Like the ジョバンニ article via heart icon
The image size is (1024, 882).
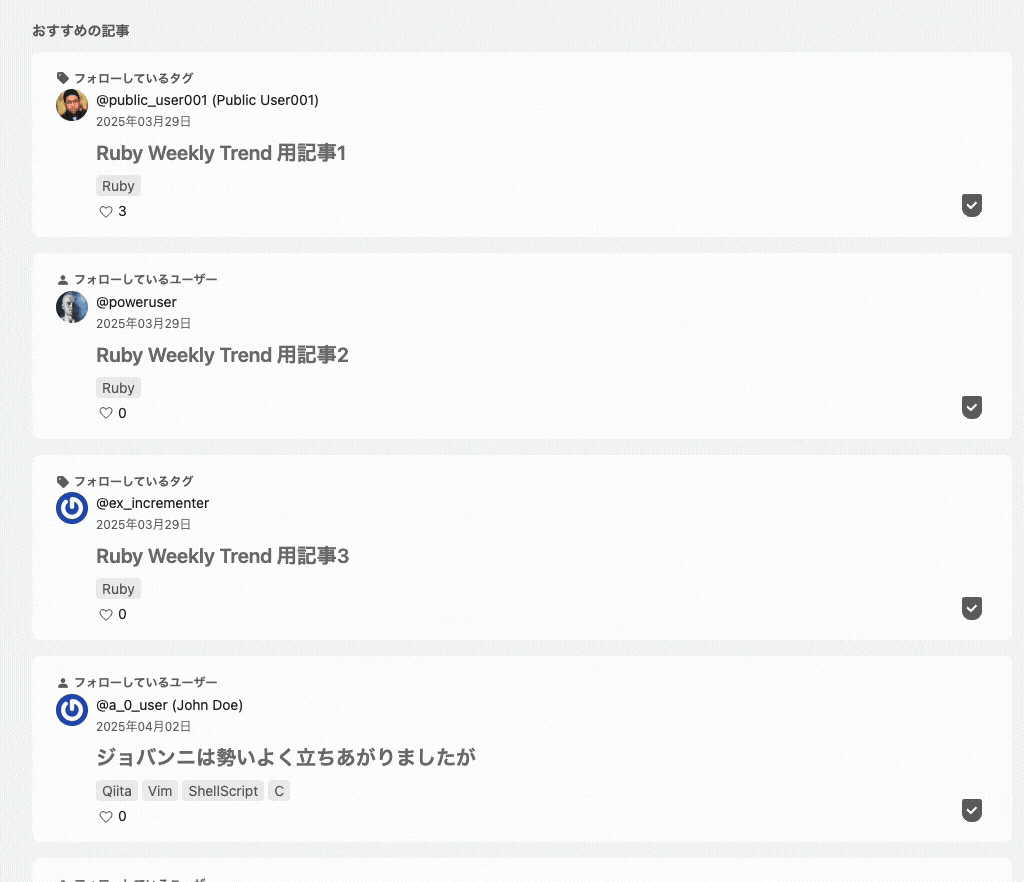105,816
